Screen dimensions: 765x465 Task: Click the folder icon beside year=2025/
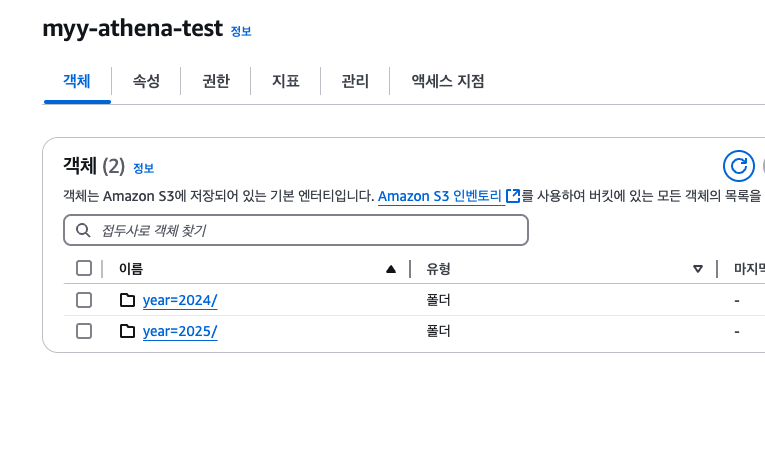point(127,331)
